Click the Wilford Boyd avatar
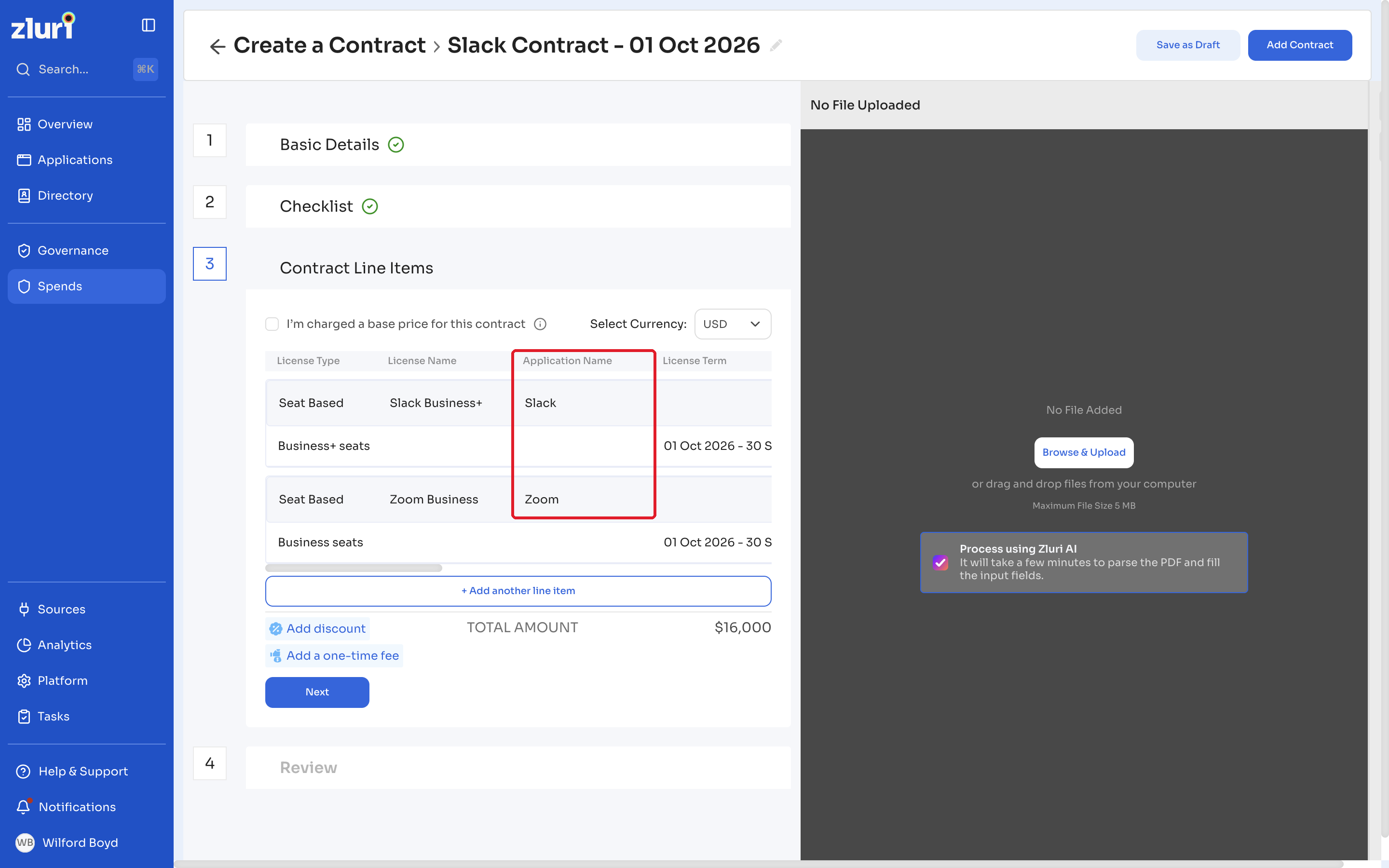This screenshot has height=868, width=1389. click(25, 843)
